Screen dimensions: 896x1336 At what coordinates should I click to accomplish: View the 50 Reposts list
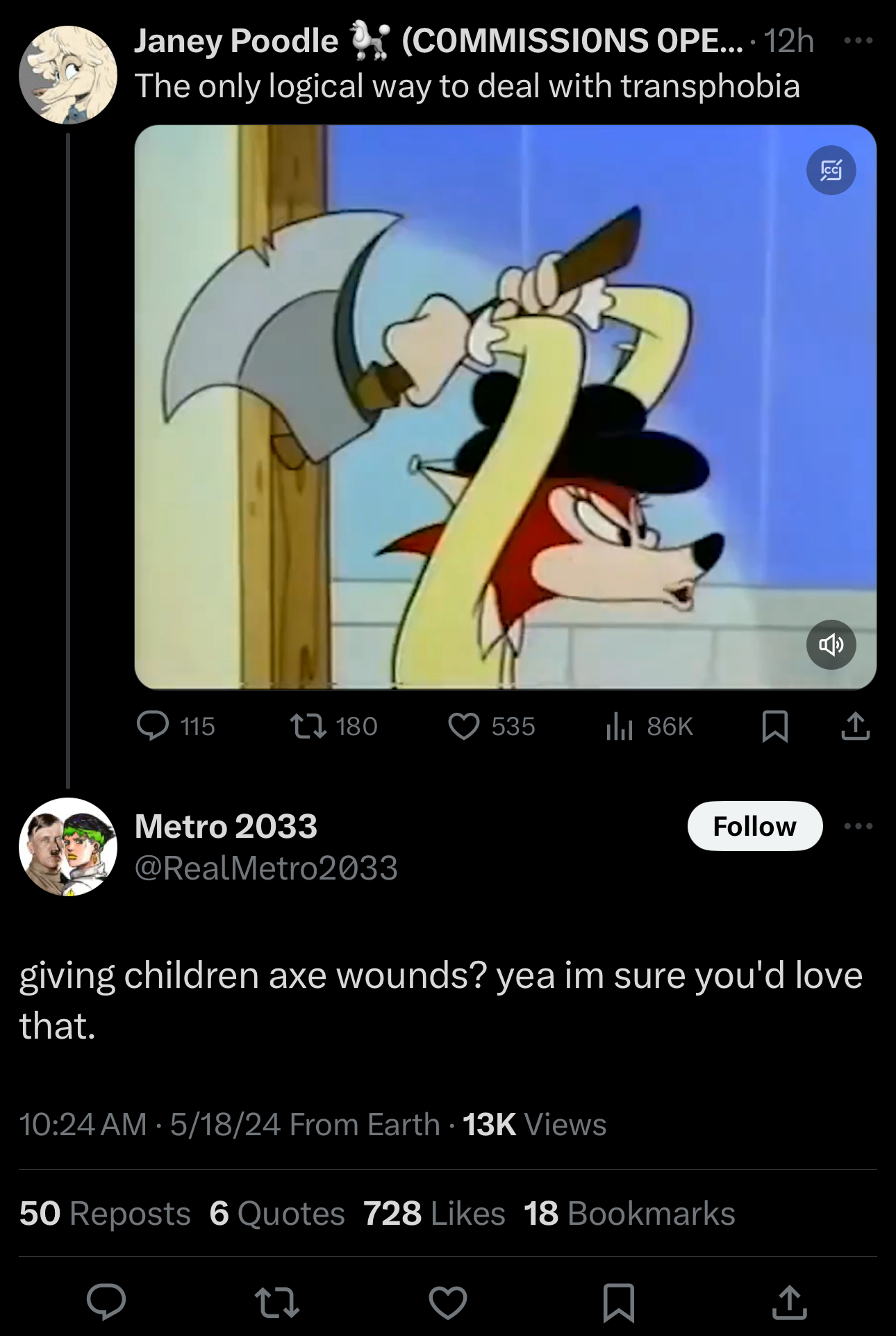click(105, 1214)
